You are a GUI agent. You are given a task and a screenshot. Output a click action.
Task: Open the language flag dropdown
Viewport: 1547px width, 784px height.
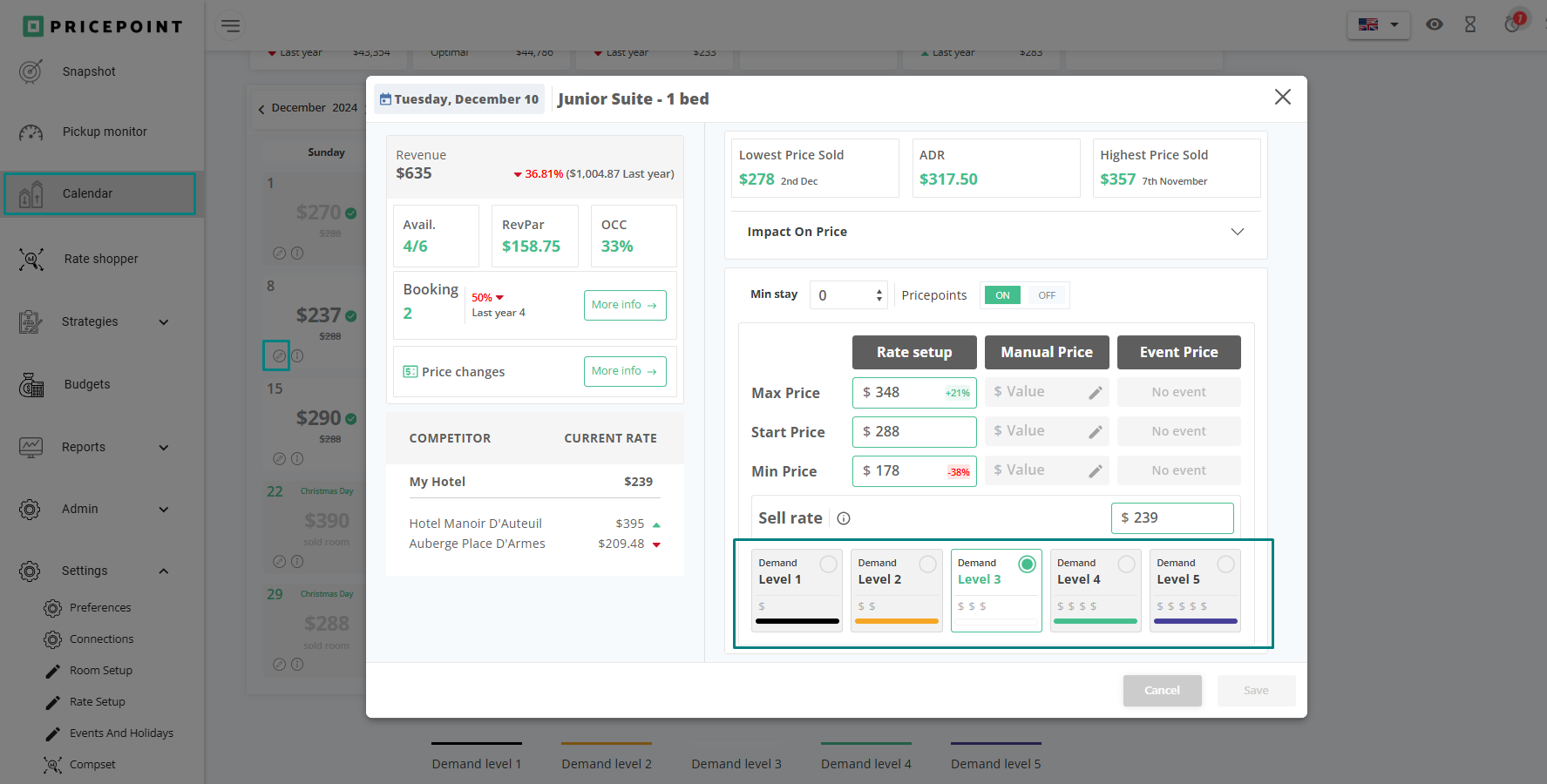[1378, 24]
